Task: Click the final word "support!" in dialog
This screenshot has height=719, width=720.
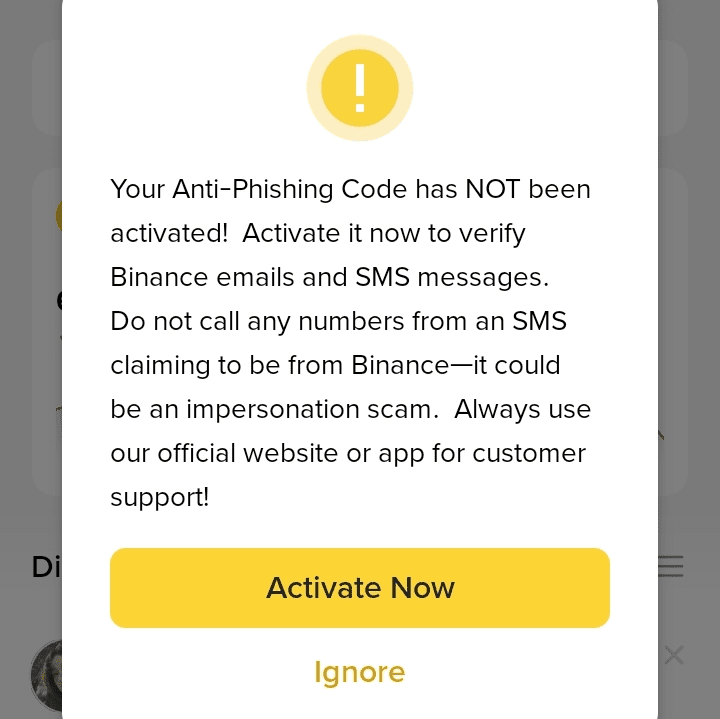Action: (x=160, y=497)
